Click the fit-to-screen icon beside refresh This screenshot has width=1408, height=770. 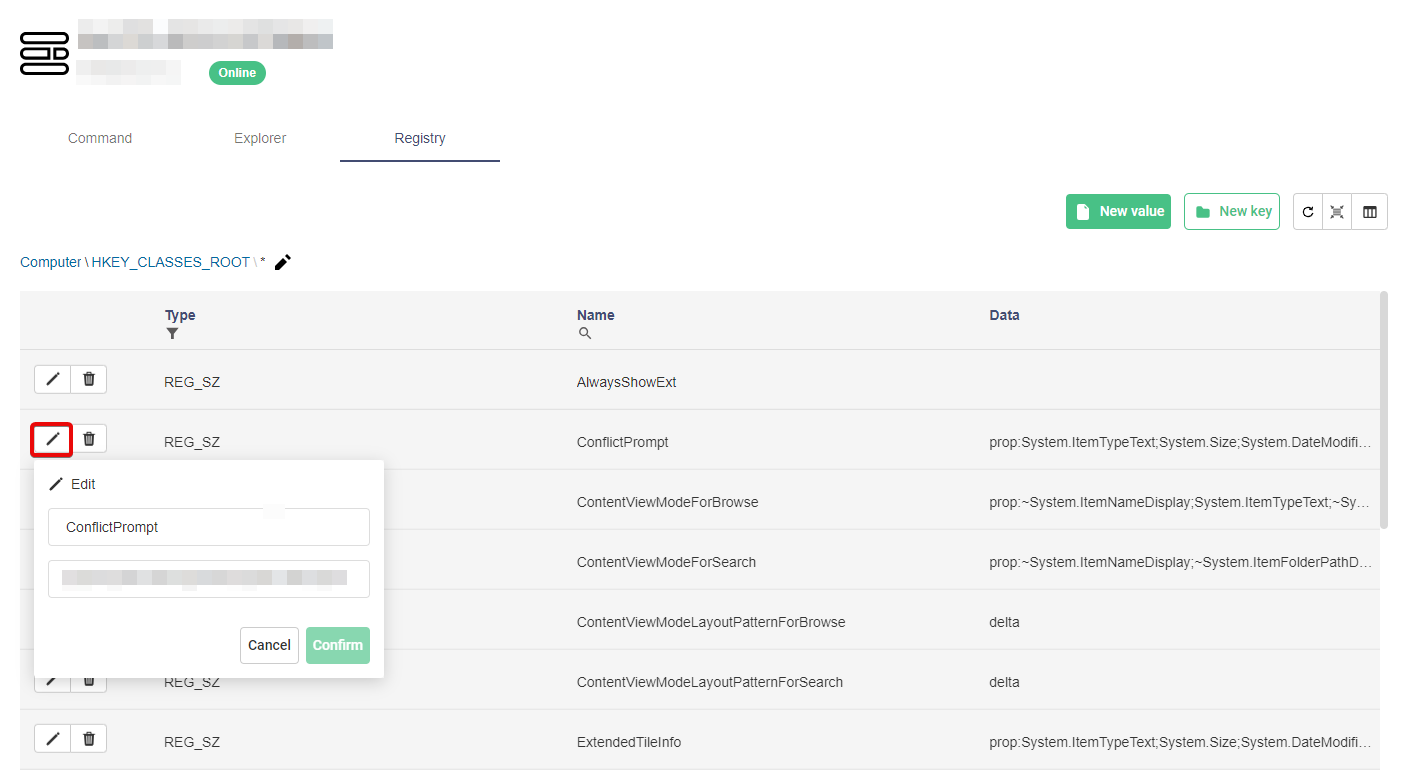(x=1337, y=212)
